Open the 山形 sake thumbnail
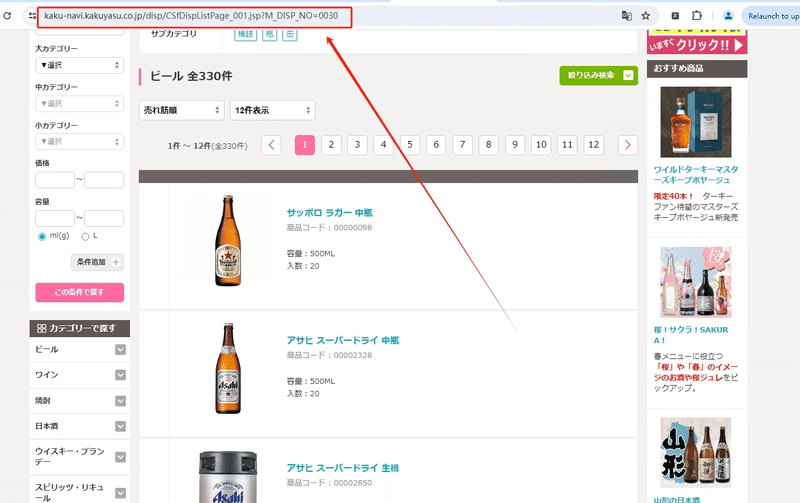The height and width of the screenshot is (503, 800). click(696, 452)
